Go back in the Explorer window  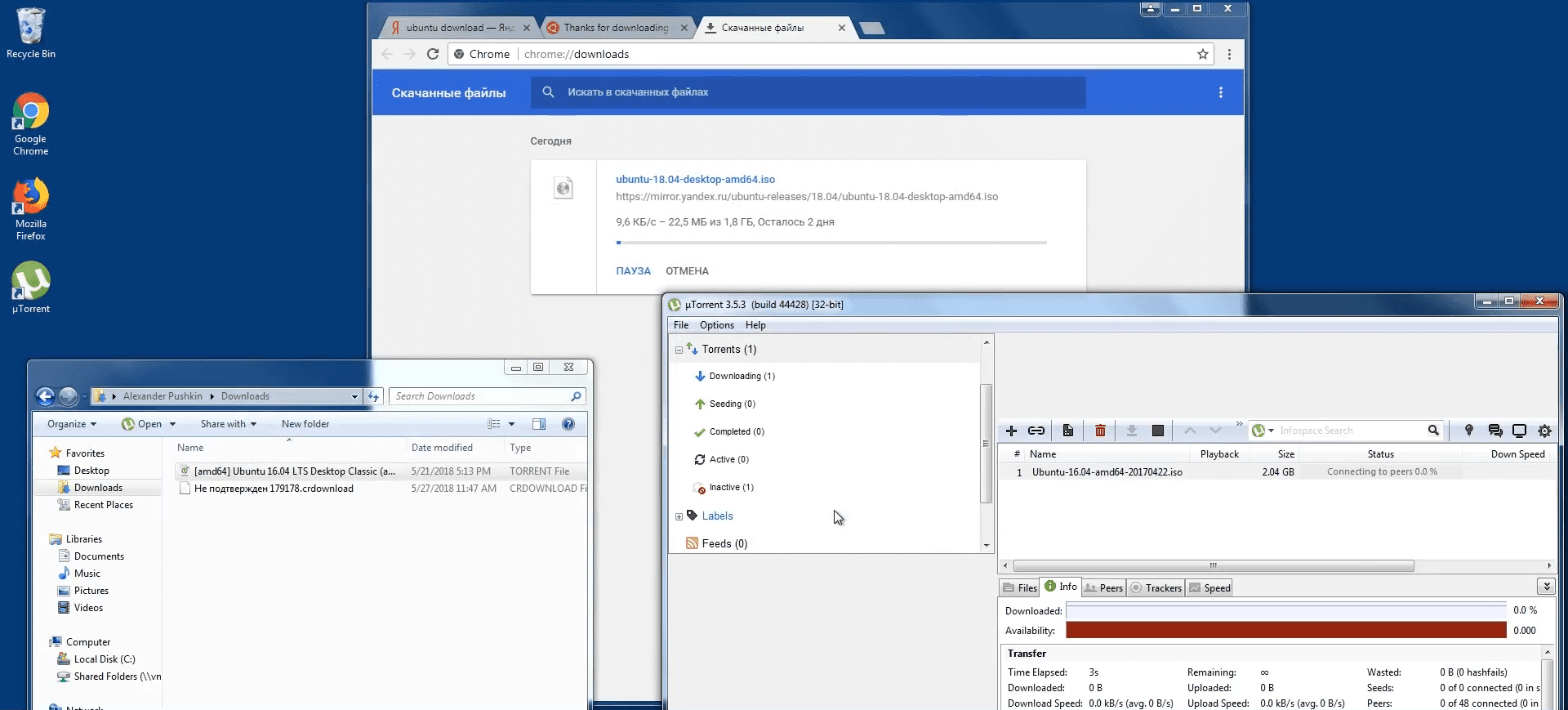click(x=46, y=396)
